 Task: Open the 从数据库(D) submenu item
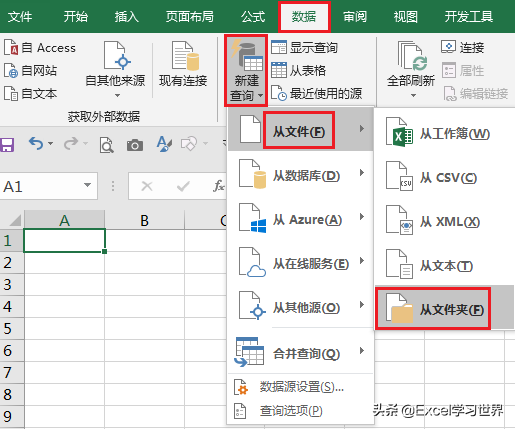pos(300,174)
